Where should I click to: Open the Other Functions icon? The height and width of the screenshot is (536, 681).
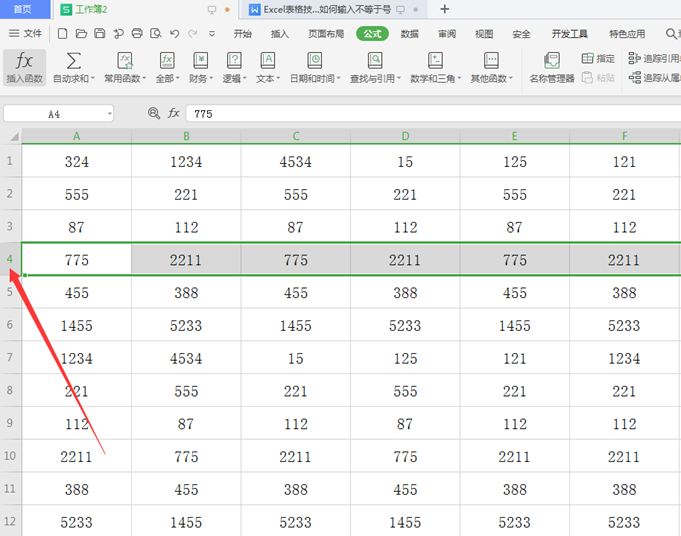tap(491, 61)
